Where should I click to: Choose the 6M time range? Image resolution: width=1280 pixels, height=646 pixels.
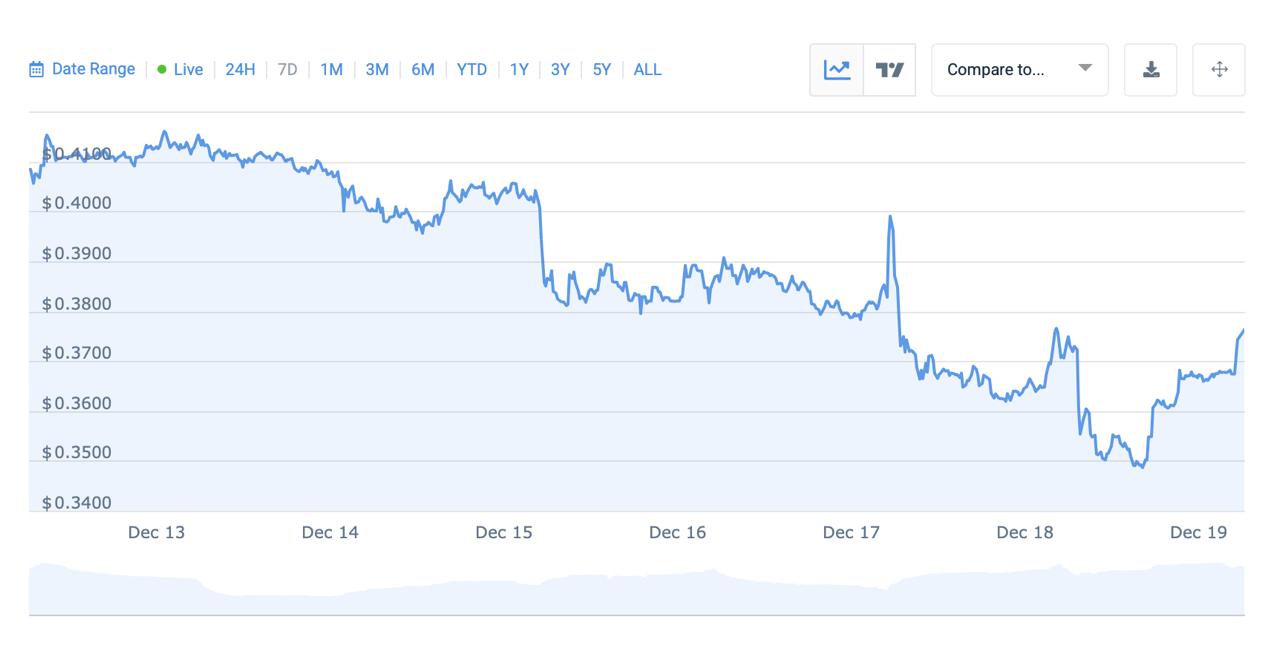click(424, 69)
